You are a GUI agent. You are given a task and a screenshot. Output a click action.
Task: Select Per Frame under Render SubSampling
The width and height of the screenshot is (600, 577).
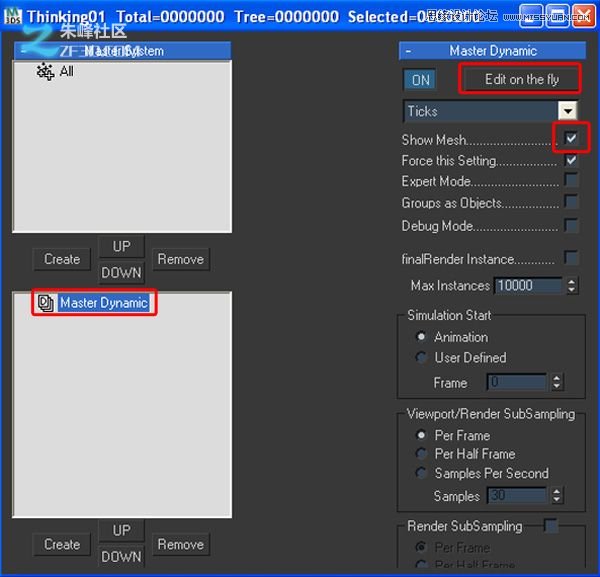421,548
